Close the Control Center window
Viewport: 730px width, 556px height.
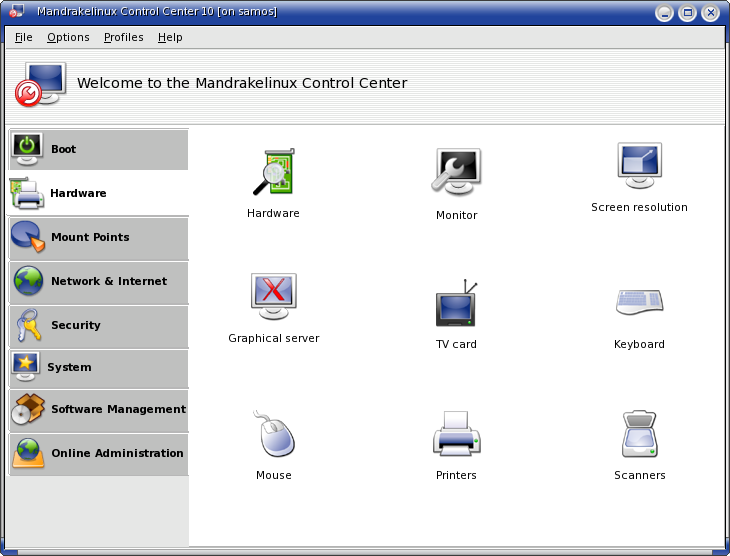(x=710, y=13)
